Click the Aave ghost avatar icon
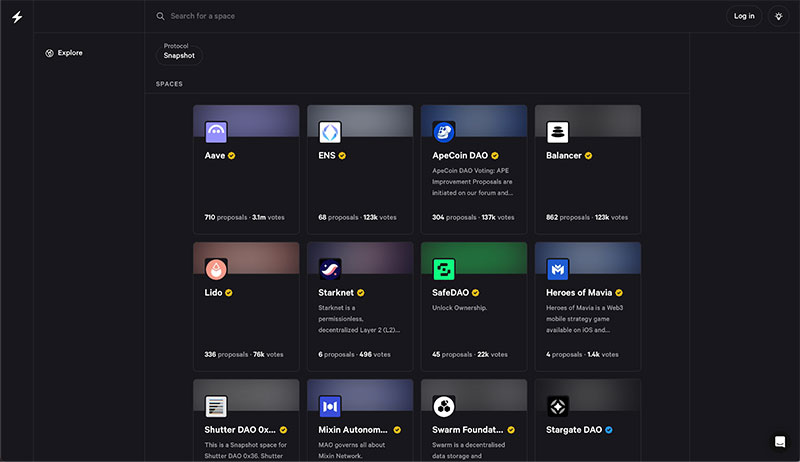 click(216, 132)
